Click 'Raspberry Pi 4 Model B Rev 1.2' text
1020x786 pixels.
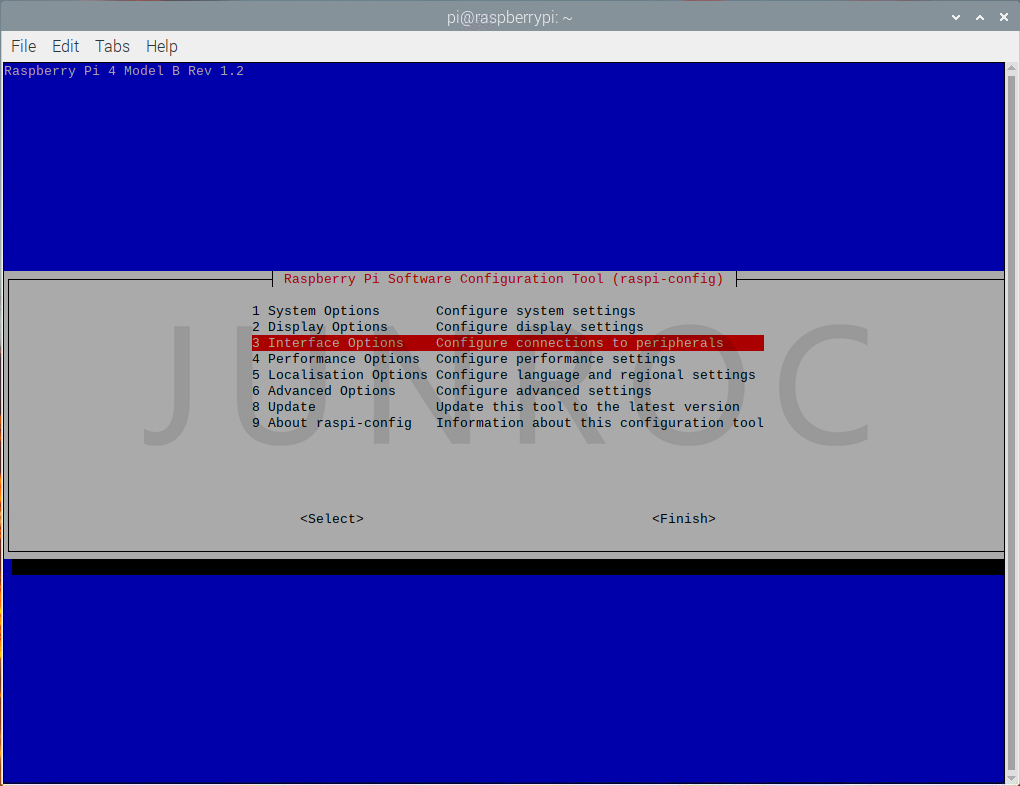(124, 71)
